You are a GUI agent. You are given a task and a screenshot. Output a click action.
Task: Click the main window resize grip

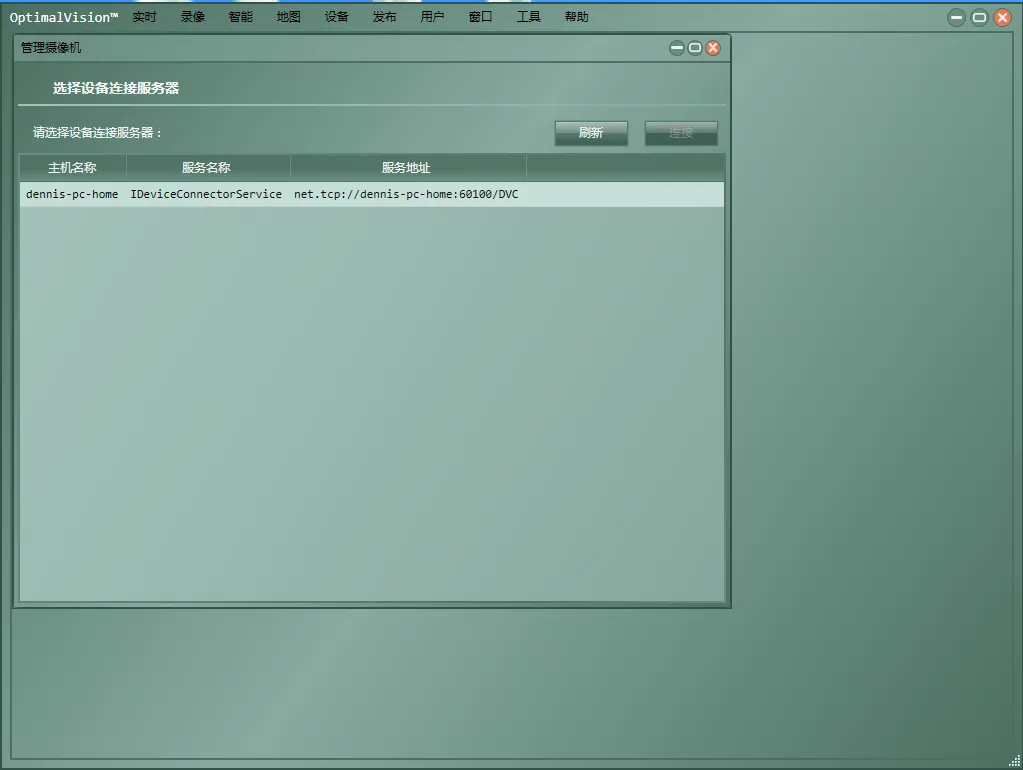[1015, 761]
